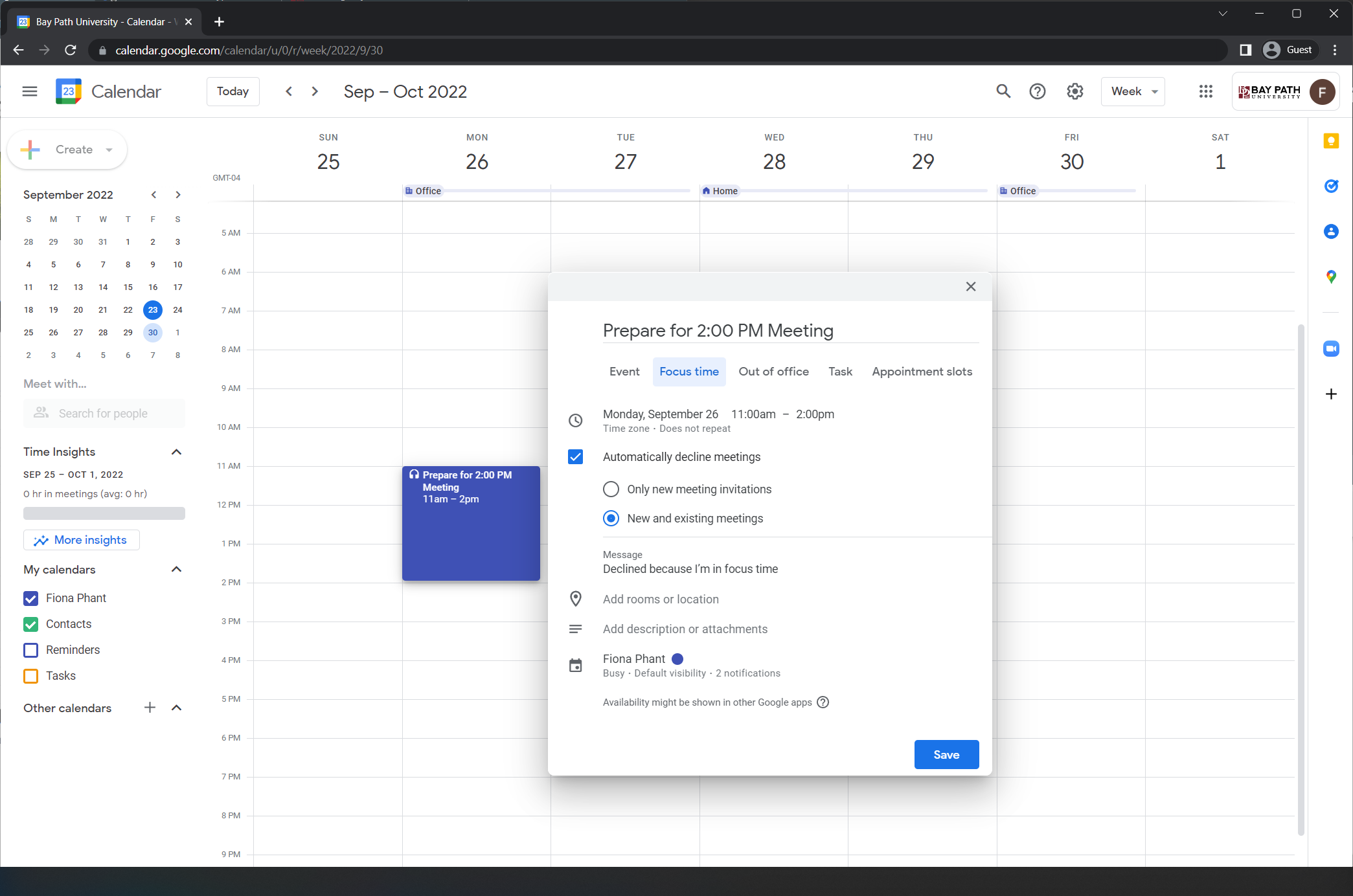Viewport: 1353px width, 896px height.
Task: Open the Google apps grid
Action: [x=1205, y=91]
